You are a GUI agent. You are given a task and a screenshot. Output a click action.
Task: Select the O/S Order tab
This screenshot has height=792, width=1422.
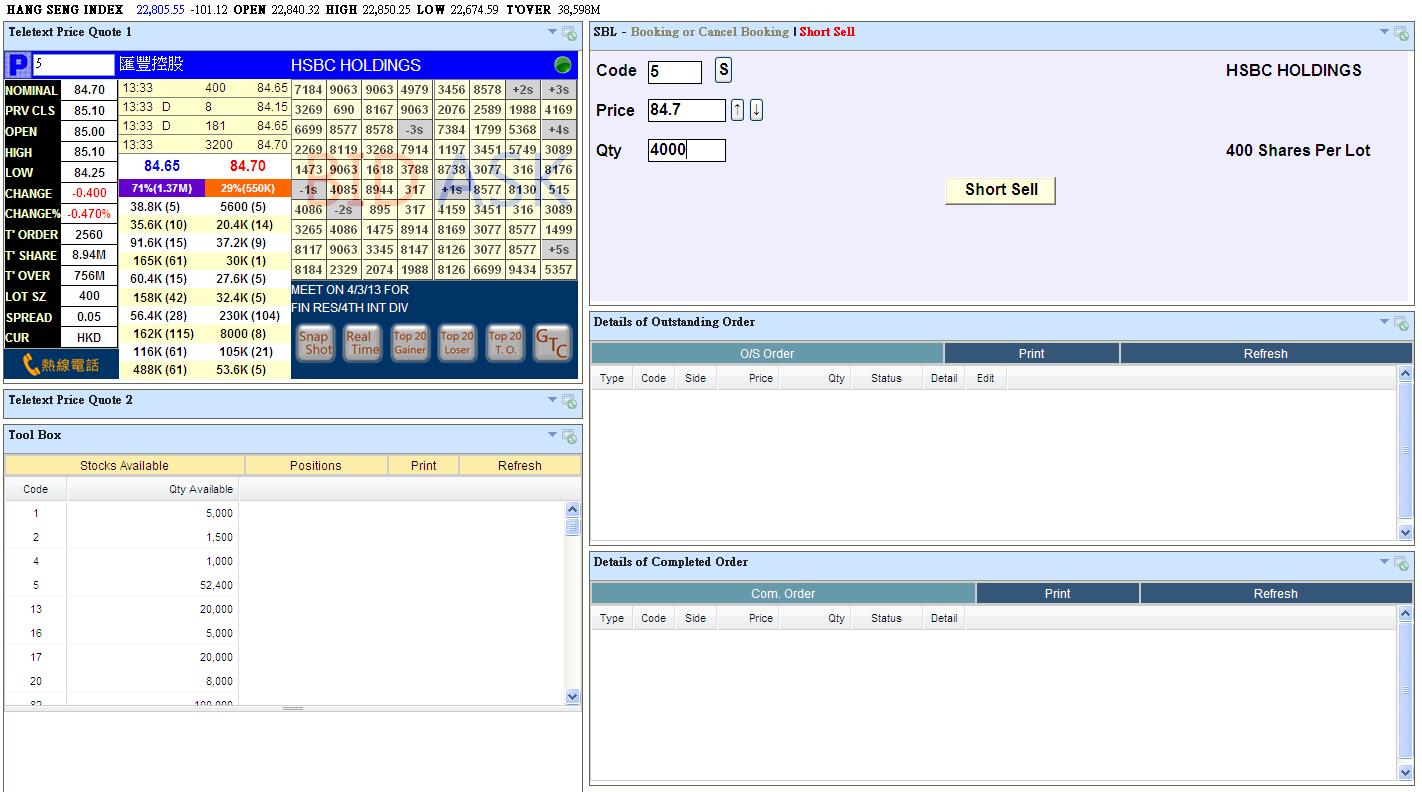coord(767,354)
